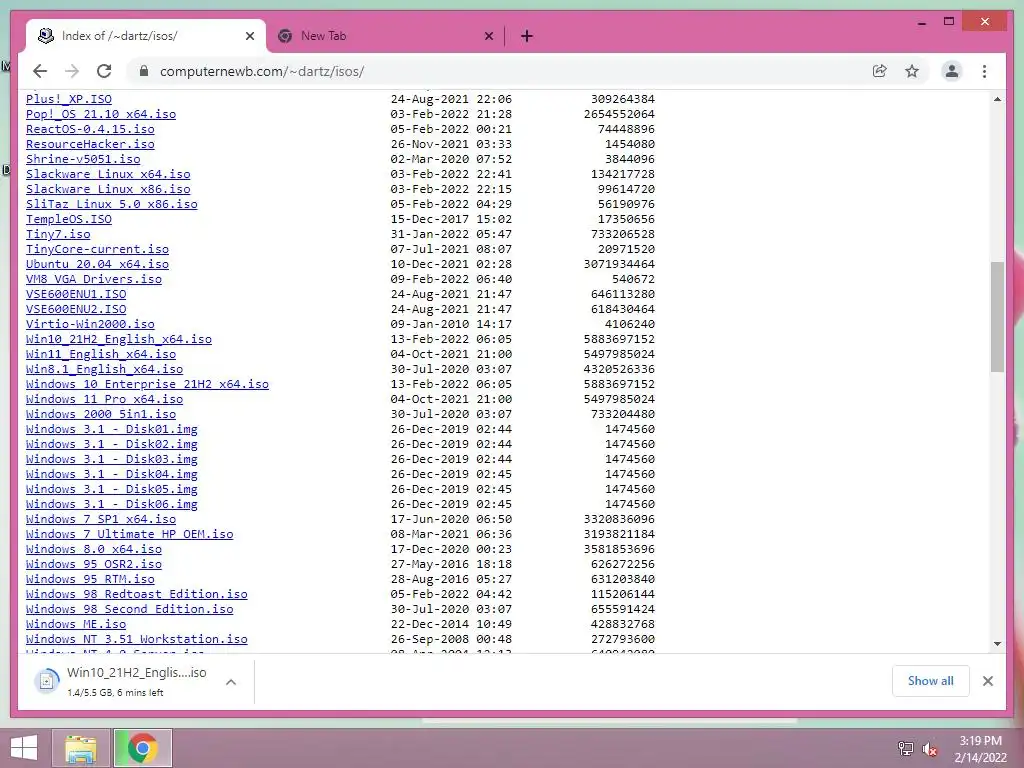The image size is (1024, 768).
Task: Download Slackware Linux x86.iso
Action: tap(108, 189)
